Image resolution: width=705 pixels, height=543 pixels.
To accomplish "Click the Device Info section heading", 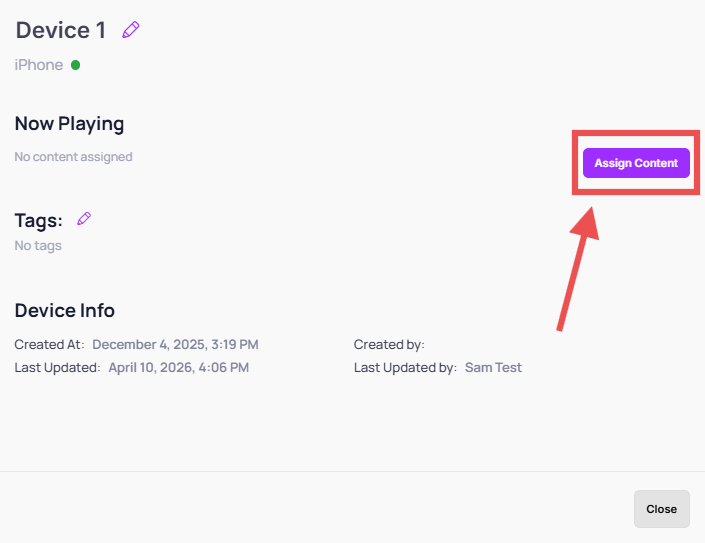I will 65,311.
